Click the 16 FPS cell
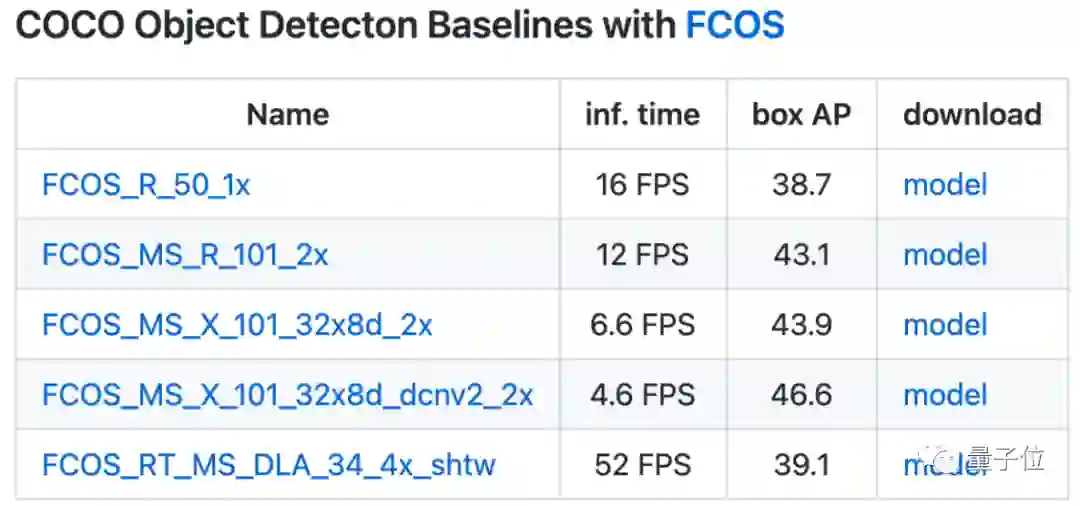 click(642, 185)
